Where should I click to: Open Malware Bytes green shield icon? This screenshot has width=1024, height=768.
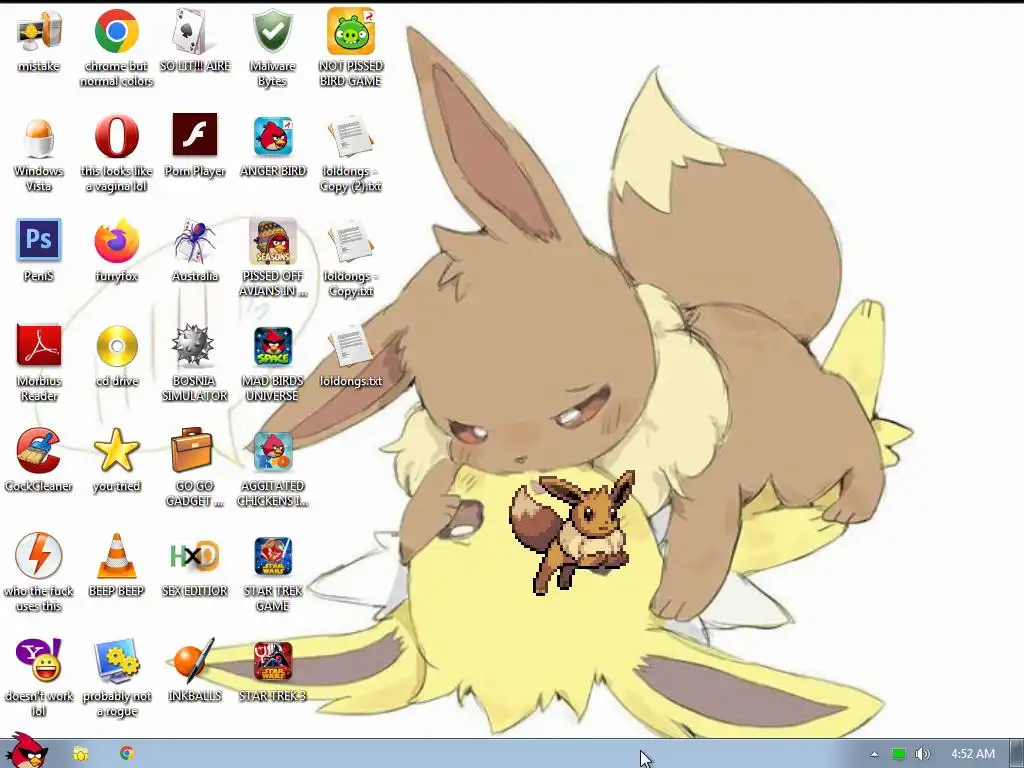point(273,31)
